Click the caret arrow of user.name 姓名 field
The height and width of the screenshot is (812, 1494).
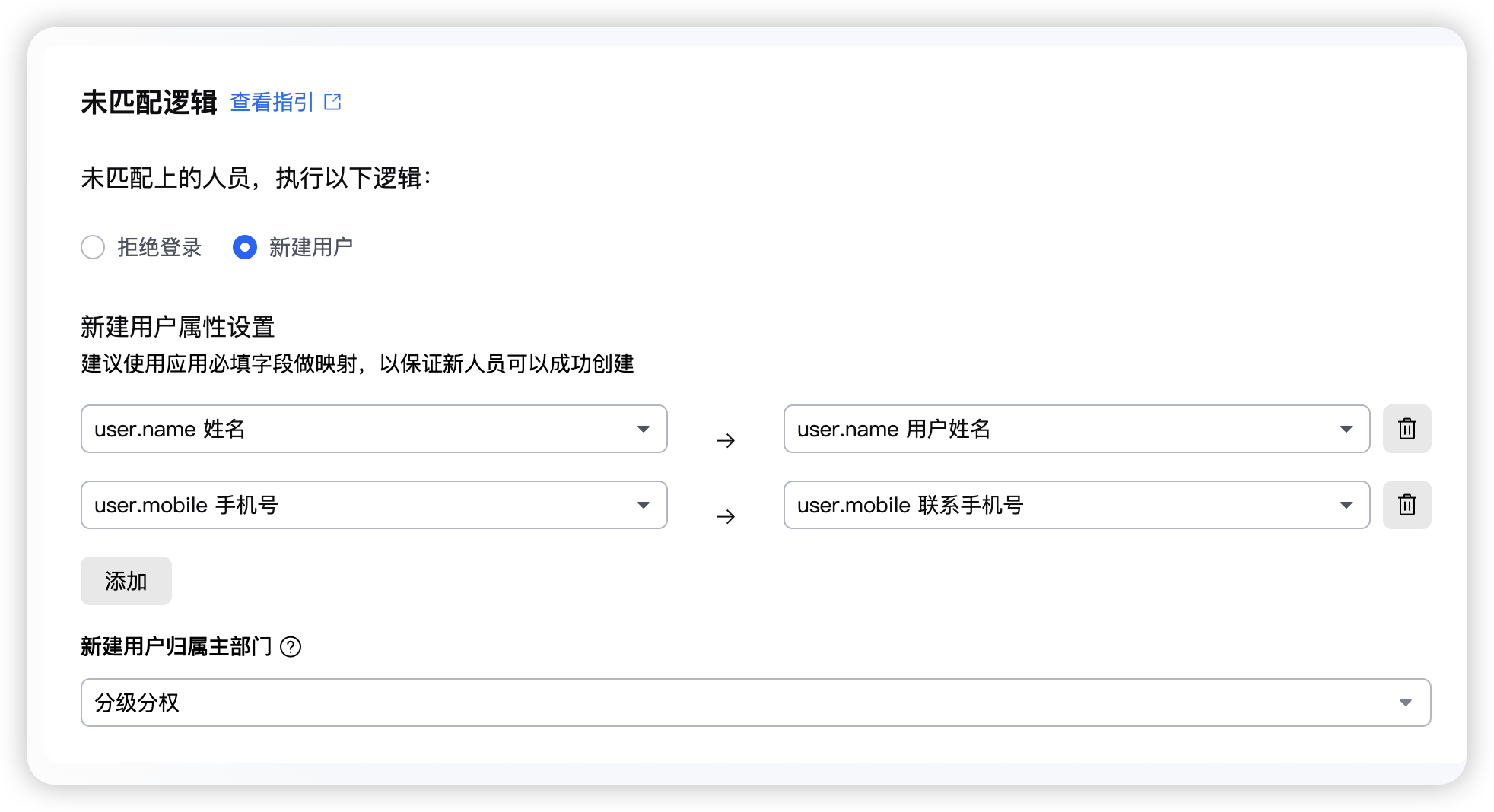tap(644, 430)
